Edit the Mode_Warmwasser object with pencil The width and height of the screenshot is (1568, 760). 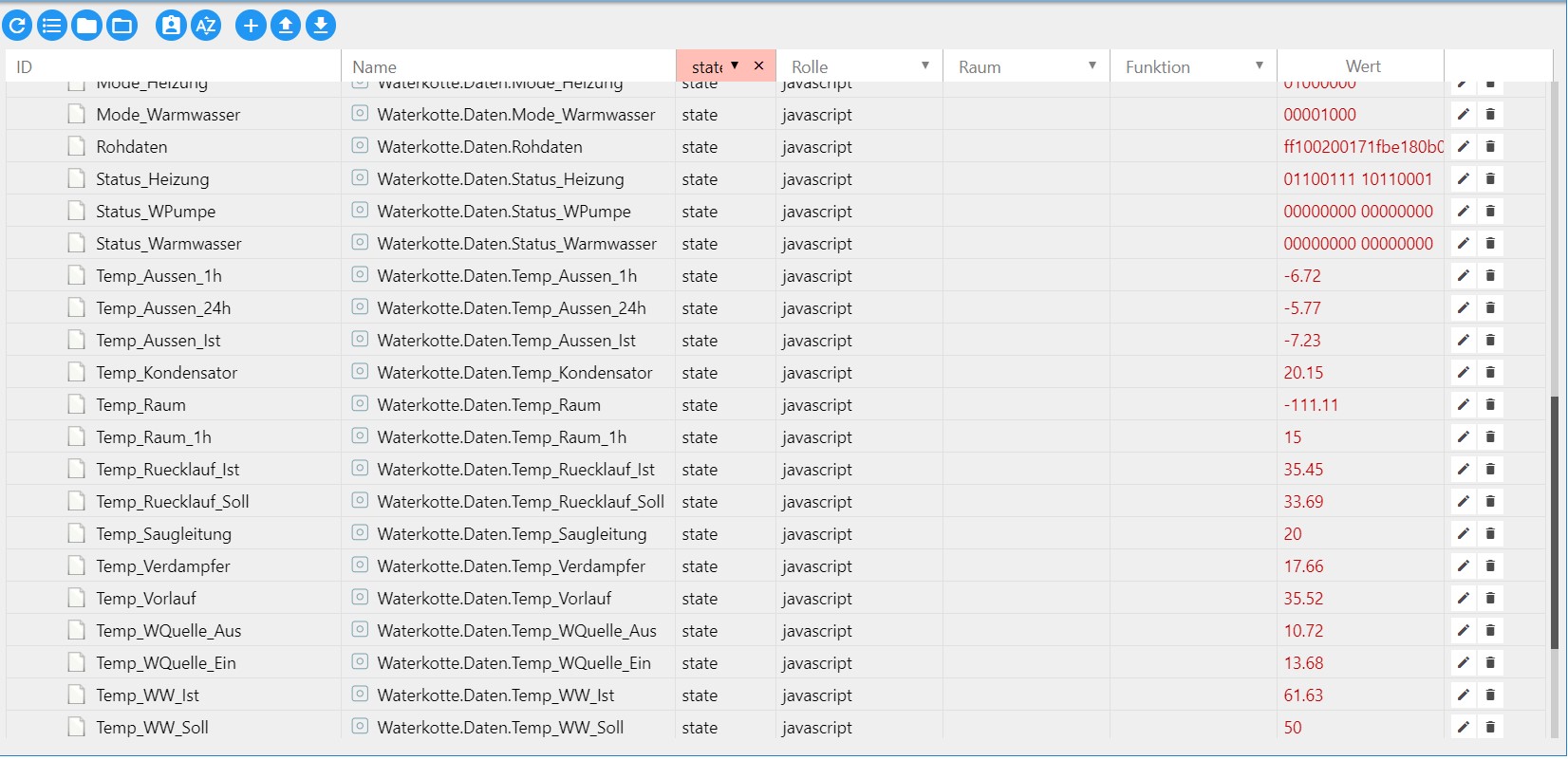(1464, 115)
